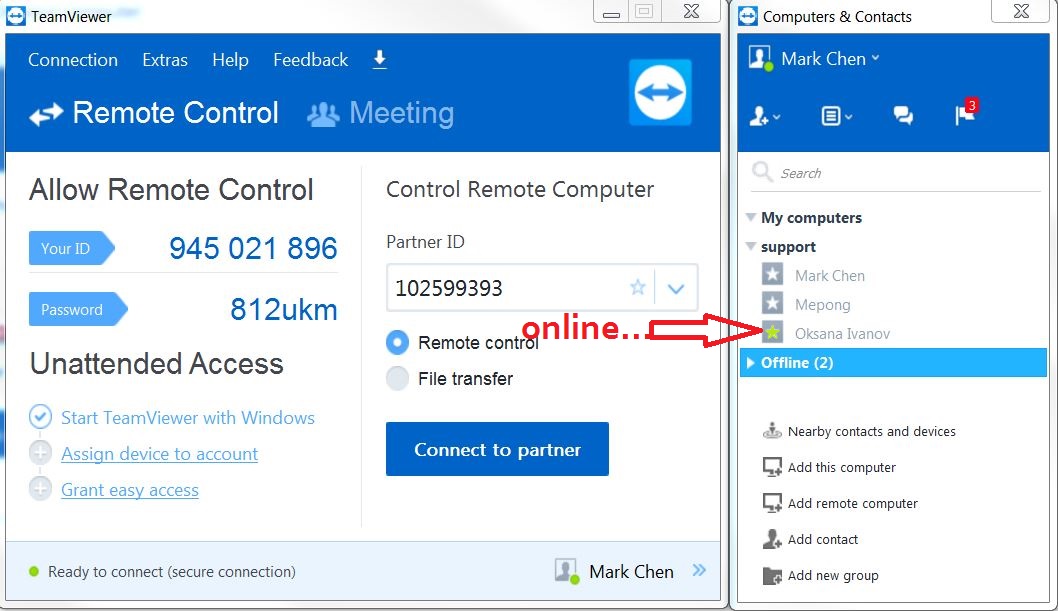The image size is (1058, 611).
Task: Click the Add new group folder icon
Action: click(772, 575)
